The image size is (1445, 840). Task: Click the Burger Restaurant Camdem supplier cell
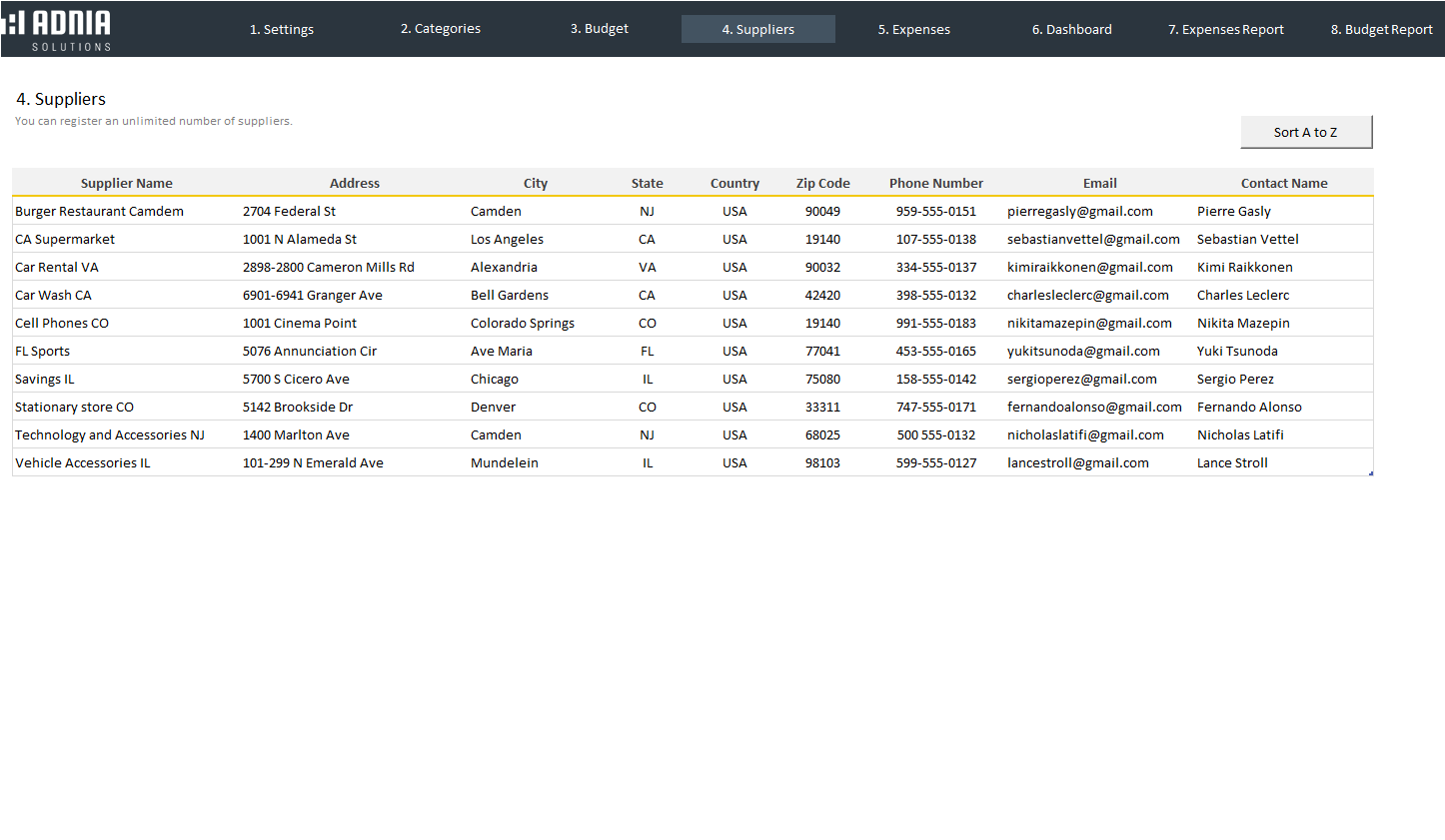[100, 211]
